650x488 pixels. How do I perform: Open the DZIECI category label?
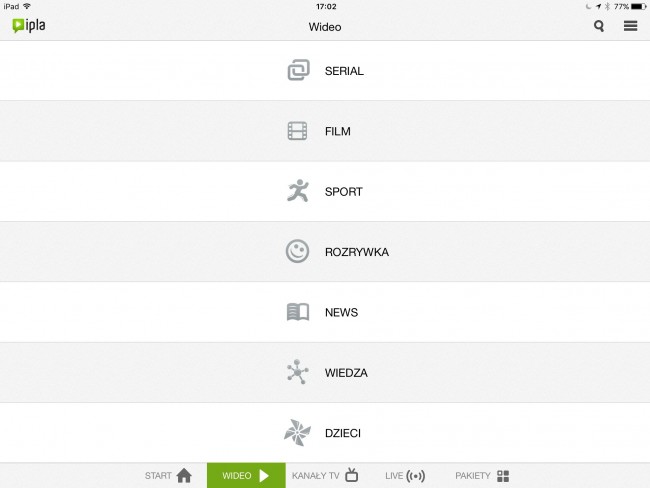tap(342, 433)
